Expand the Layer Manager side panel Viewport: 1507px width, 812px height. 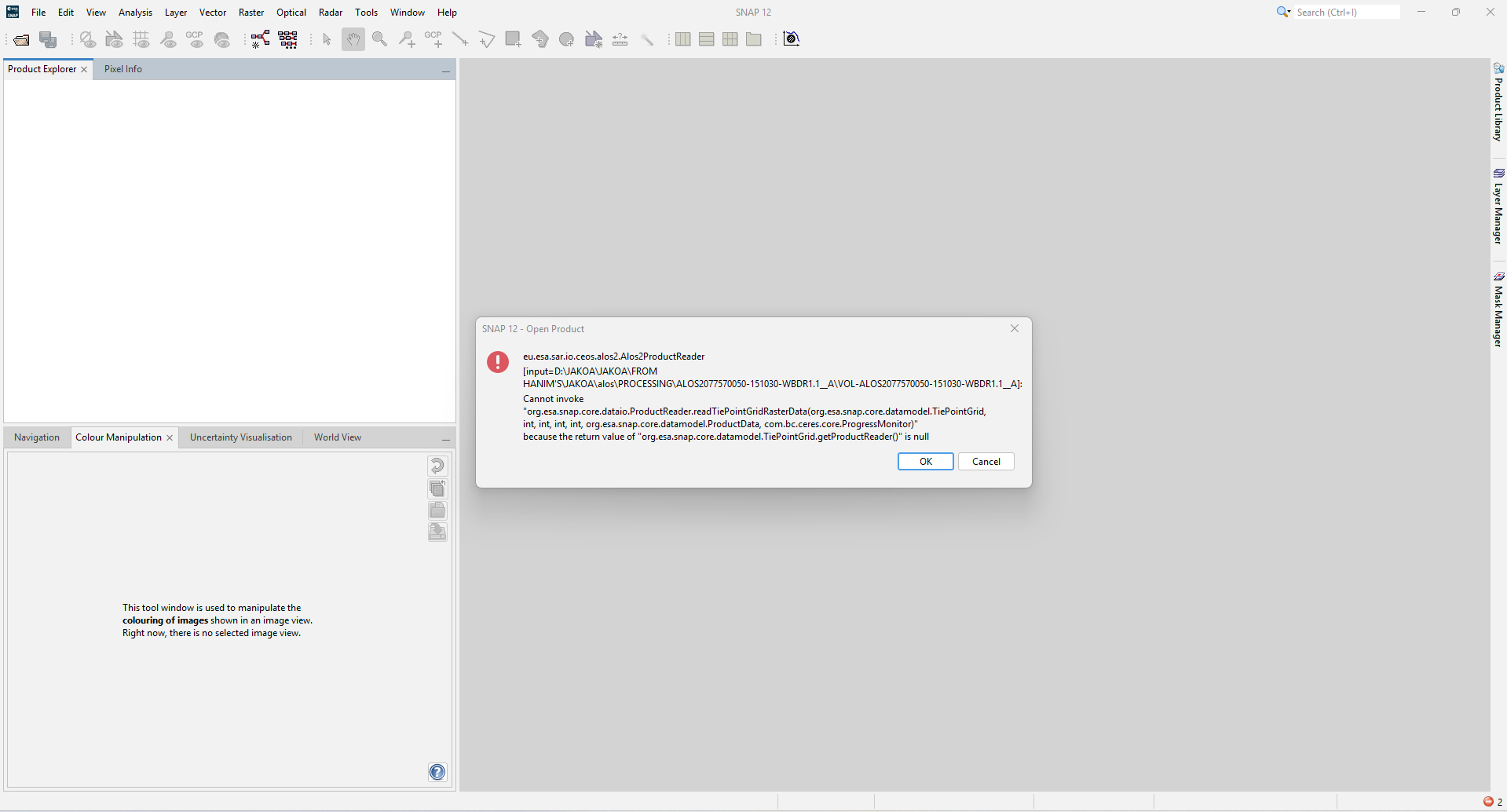pyautogui.click(x=1498, y=207)
